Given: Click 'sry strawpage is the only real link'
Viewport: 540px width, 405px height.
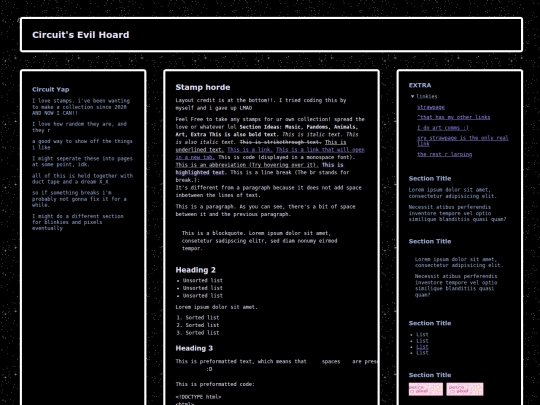Looking at the screenshot, I should [463, 141].
